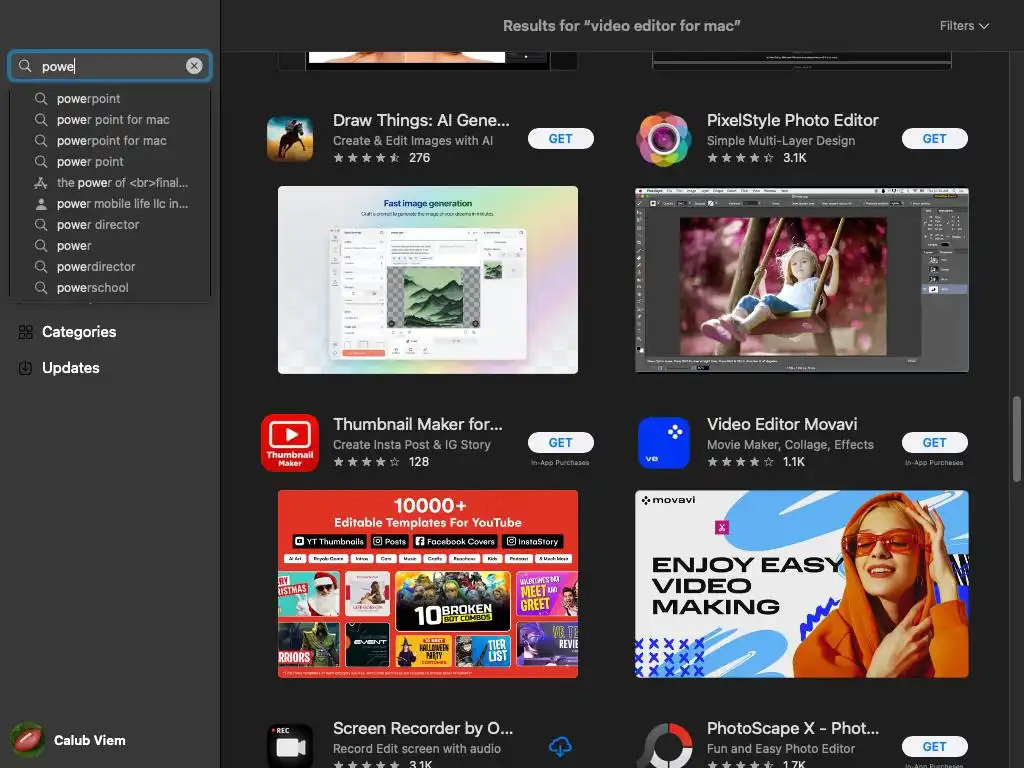The height and width of the screenshot is (768, 1024).
Task: Click the PixelStyle 3.1K rating
Action: [x=757, y=157]
